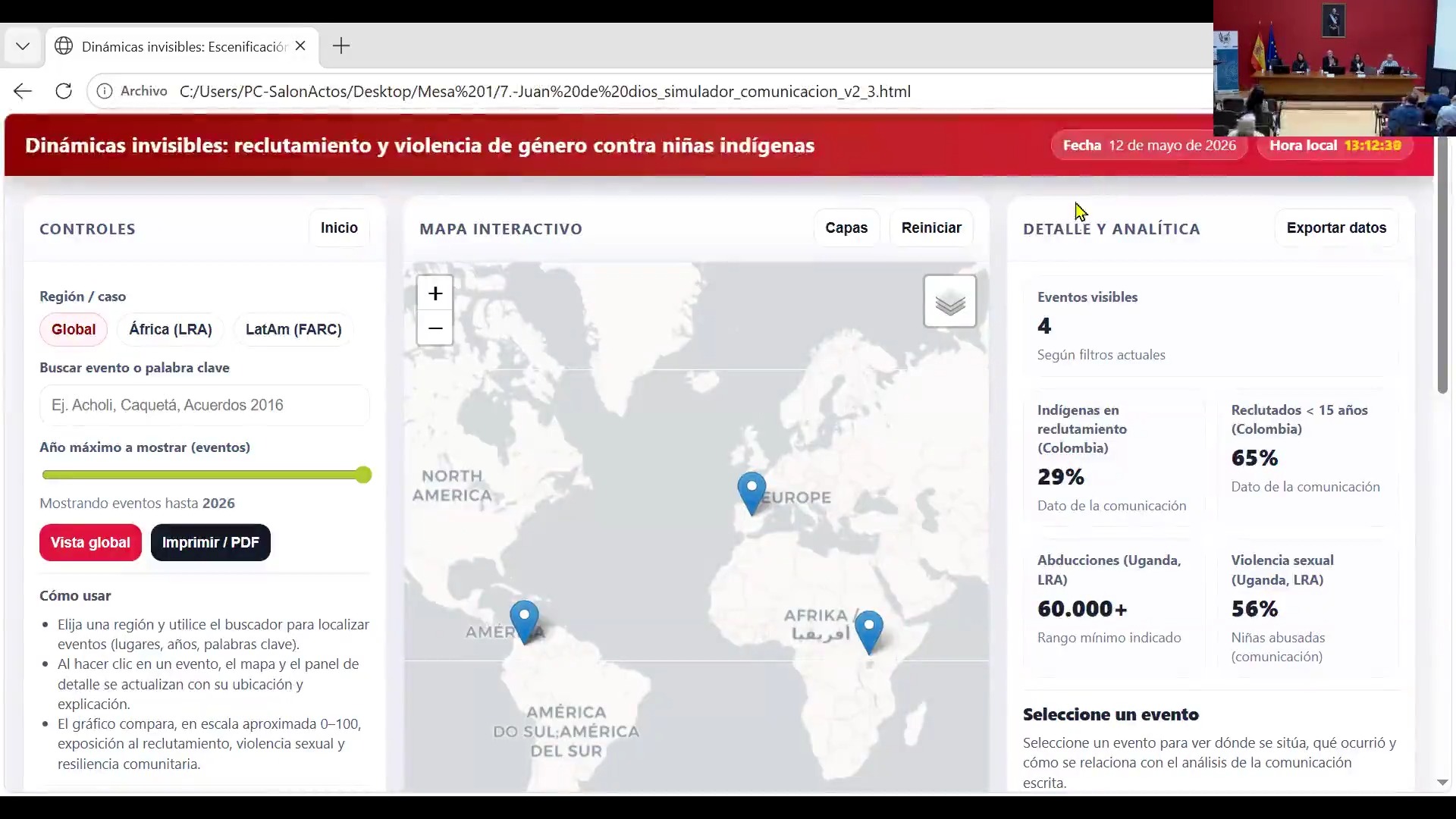1456x819 pixels.
Task: Click the Mostrando eventos hasta 2026 text
Action: (137, 503)
